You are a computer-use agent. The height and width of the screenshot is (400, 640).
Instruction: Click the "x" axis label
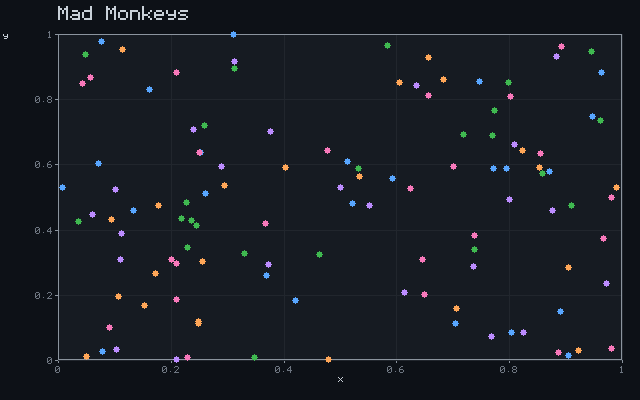(x=340, y=380)
